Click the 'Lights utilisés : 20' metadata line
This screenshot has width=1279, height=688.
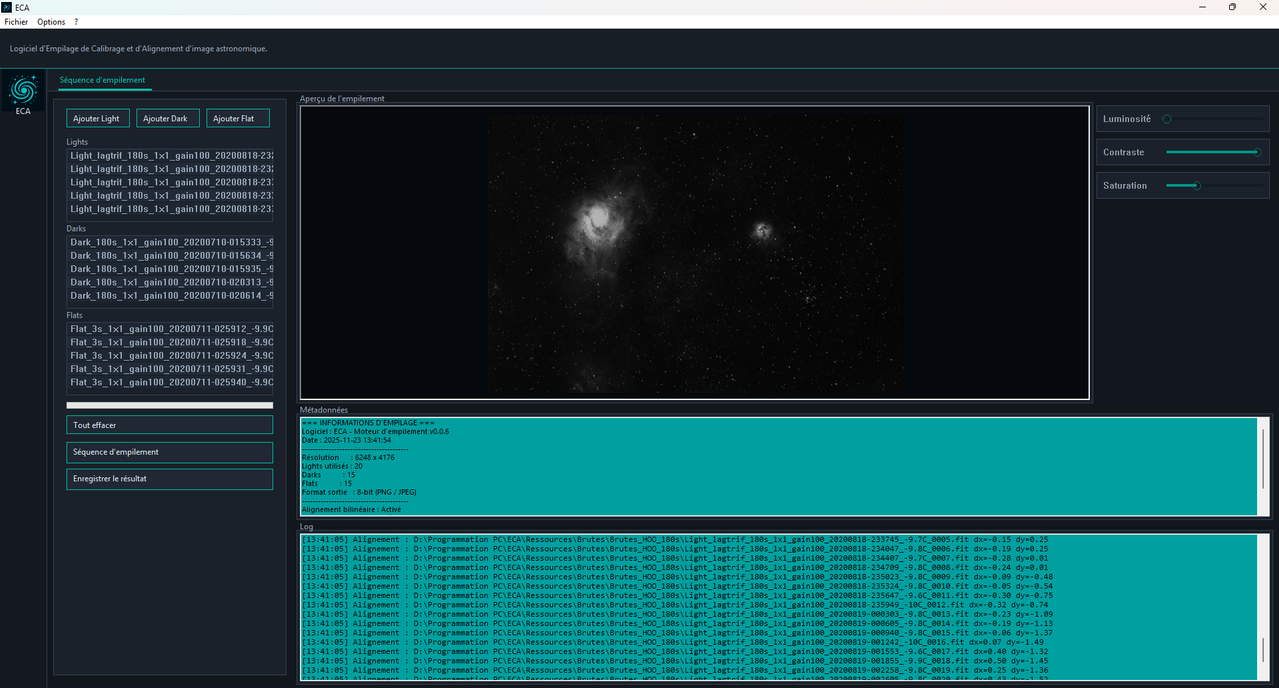[332, 466]
